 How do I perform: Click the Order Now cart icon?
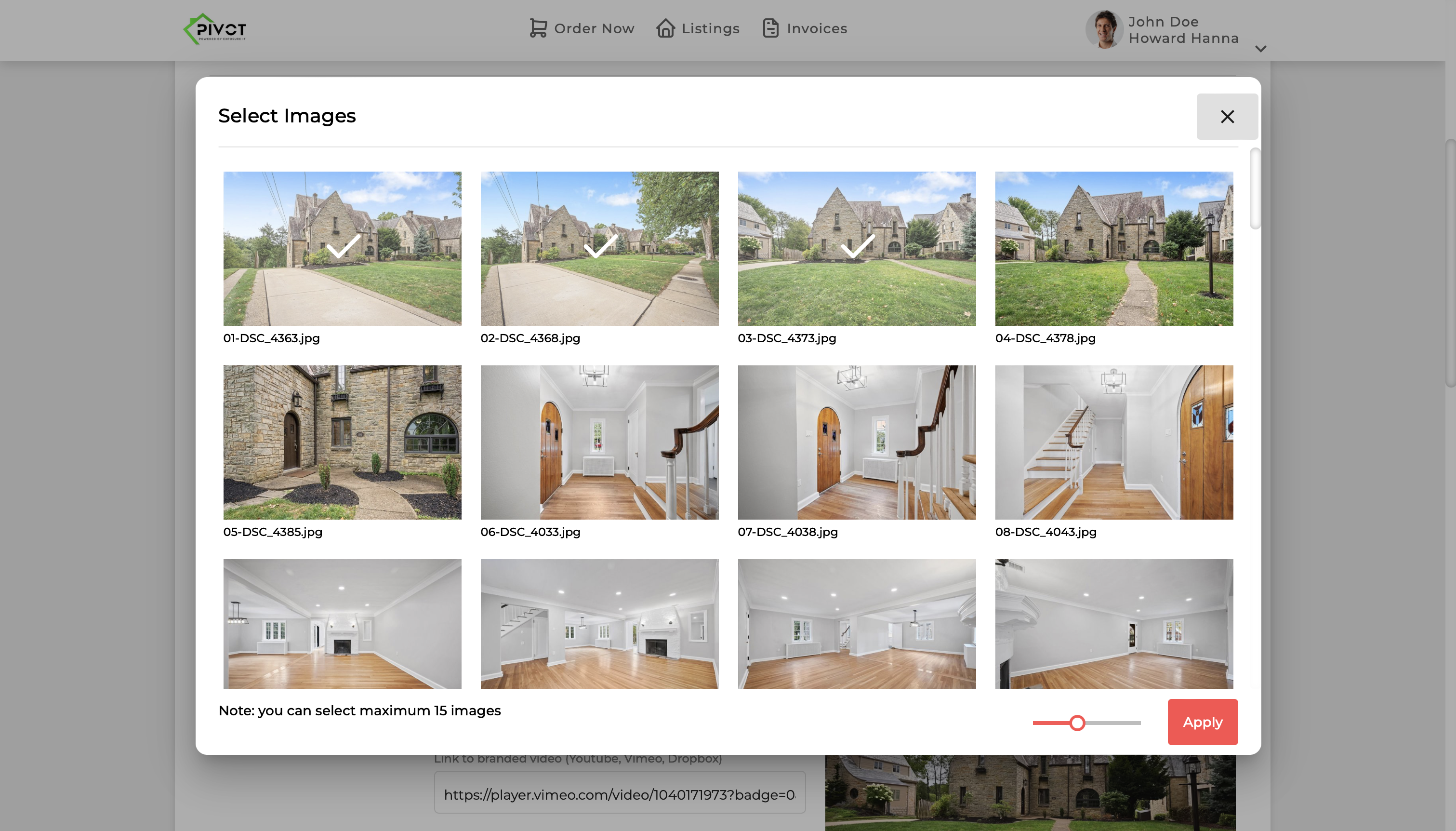[x=538, y=28]
